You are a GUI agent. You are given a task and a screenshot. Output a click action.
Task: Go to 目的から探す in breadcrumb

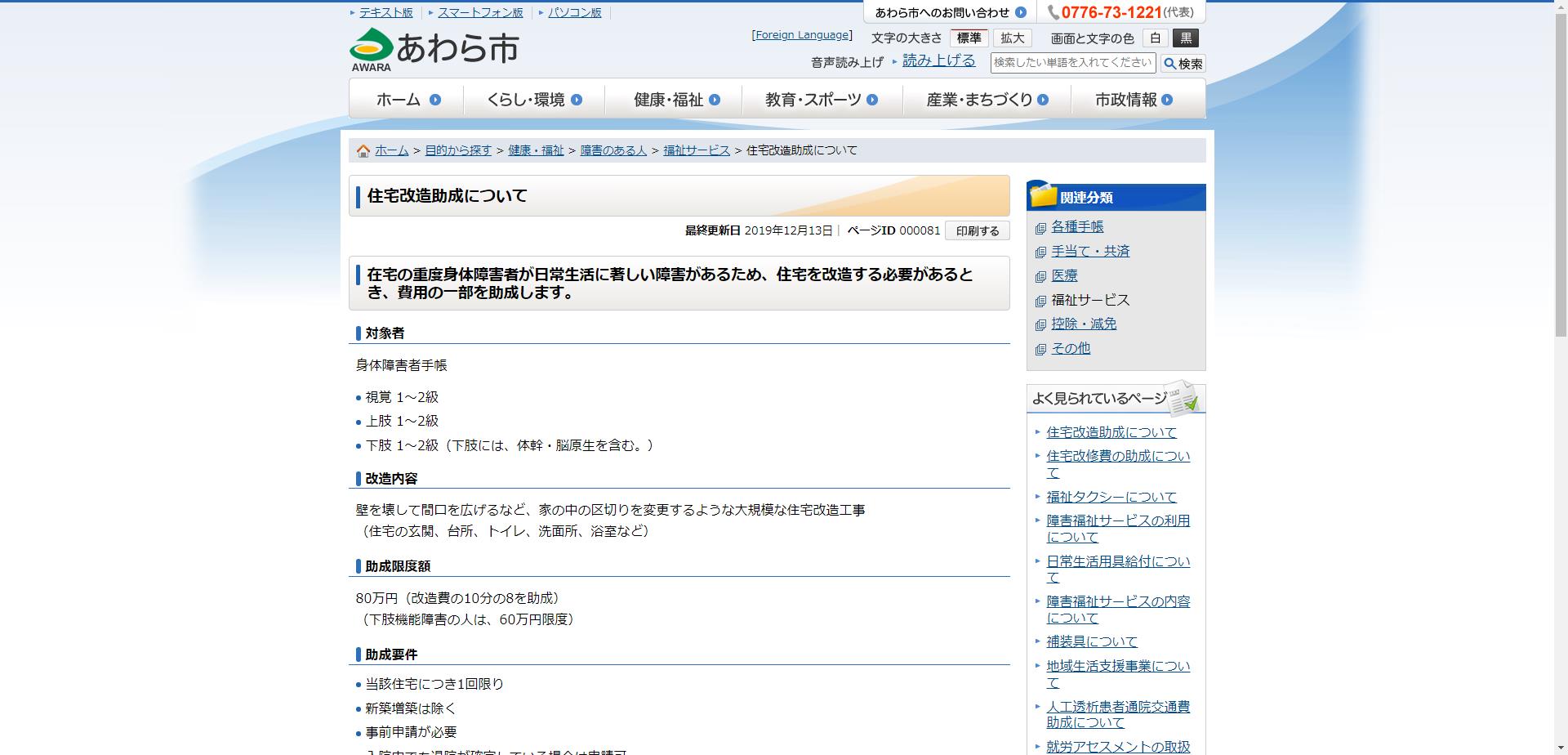[x=458, y=150]
